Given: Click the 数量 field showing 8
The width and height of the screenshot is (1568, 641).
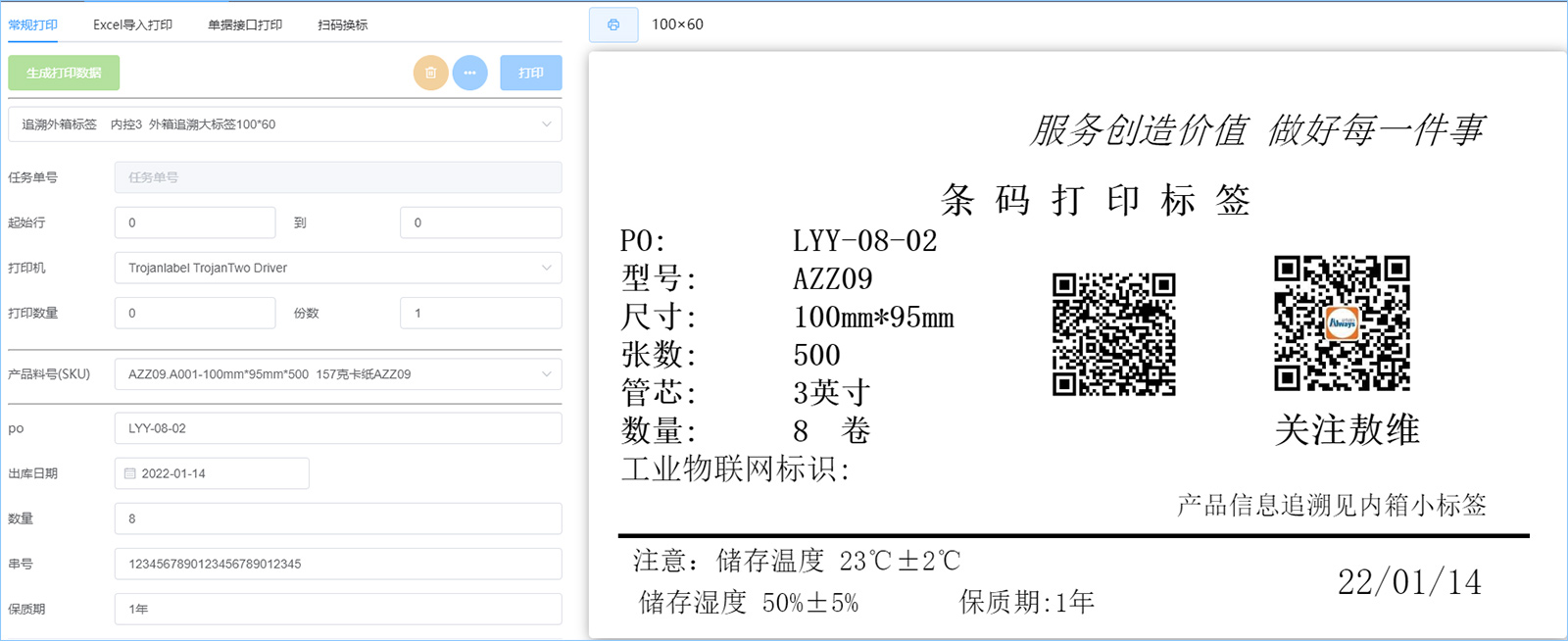Looking at the screenshot, I should (x=338, y=518).
